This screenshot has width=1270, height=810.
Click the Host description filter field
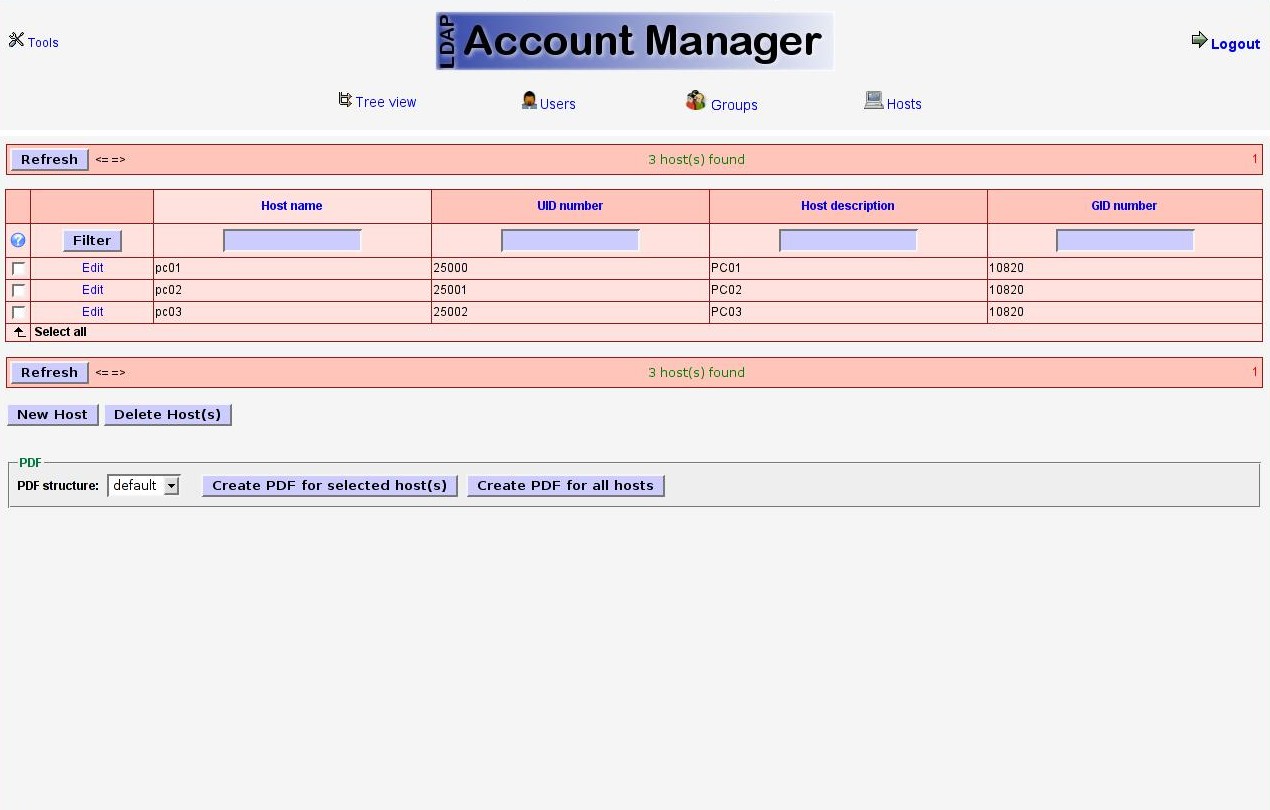tap(848, 241)
